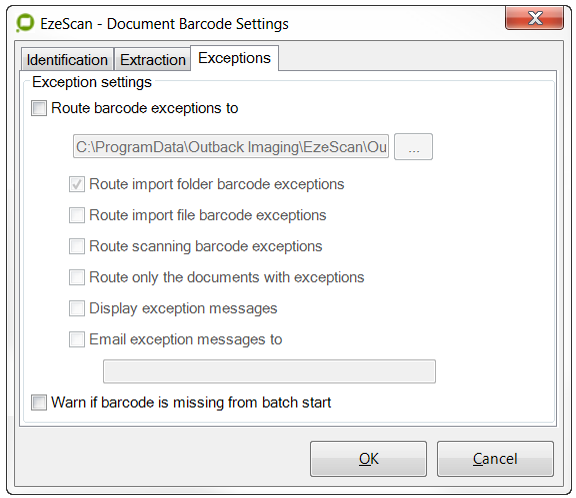Switch to the Identification tab

tap(67, 59)
